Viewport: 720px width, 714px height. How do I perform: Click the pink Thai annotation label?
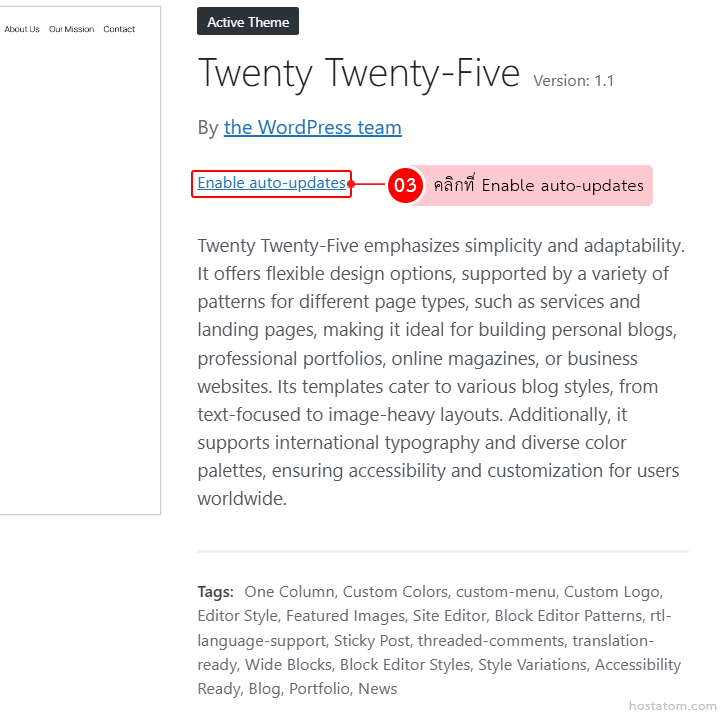538,185
